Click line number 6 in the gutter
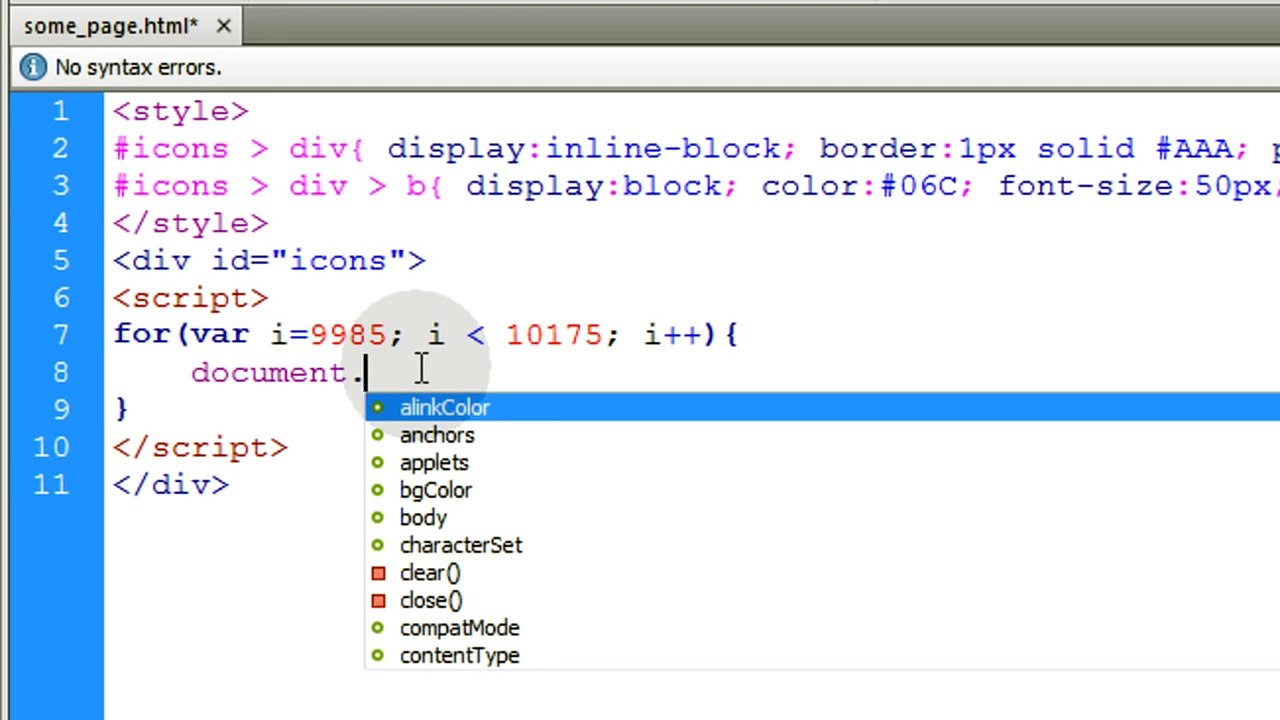 (x=61, y=298)
